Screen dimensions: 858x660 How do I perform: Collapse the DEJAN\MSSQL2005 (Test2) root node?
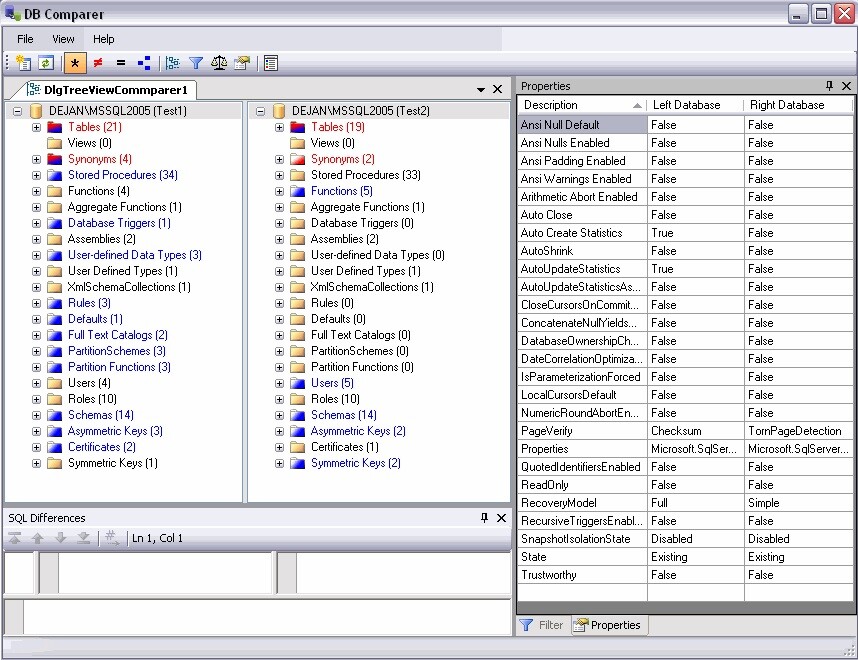(x=259, y=111)
